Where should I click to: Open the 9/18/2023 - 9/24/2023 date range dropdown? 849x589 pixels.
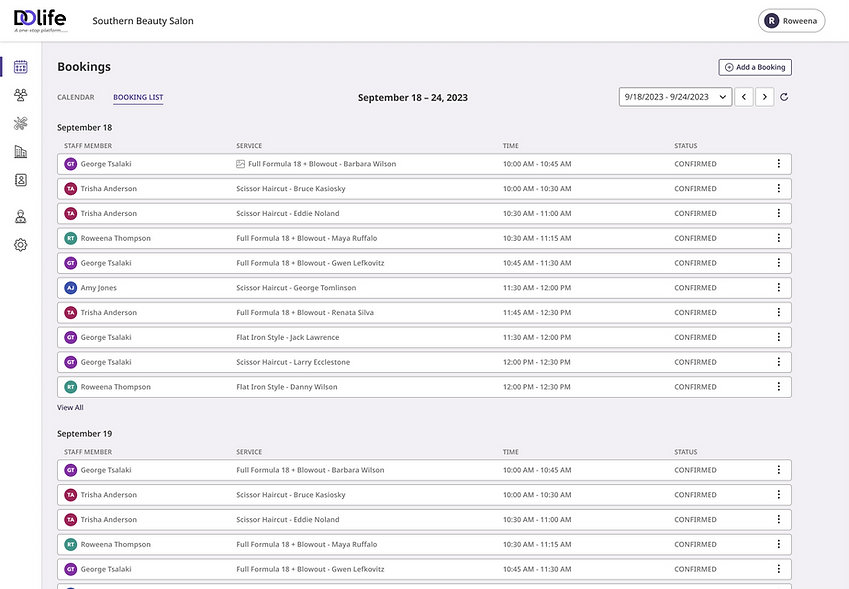click(677, 96)
